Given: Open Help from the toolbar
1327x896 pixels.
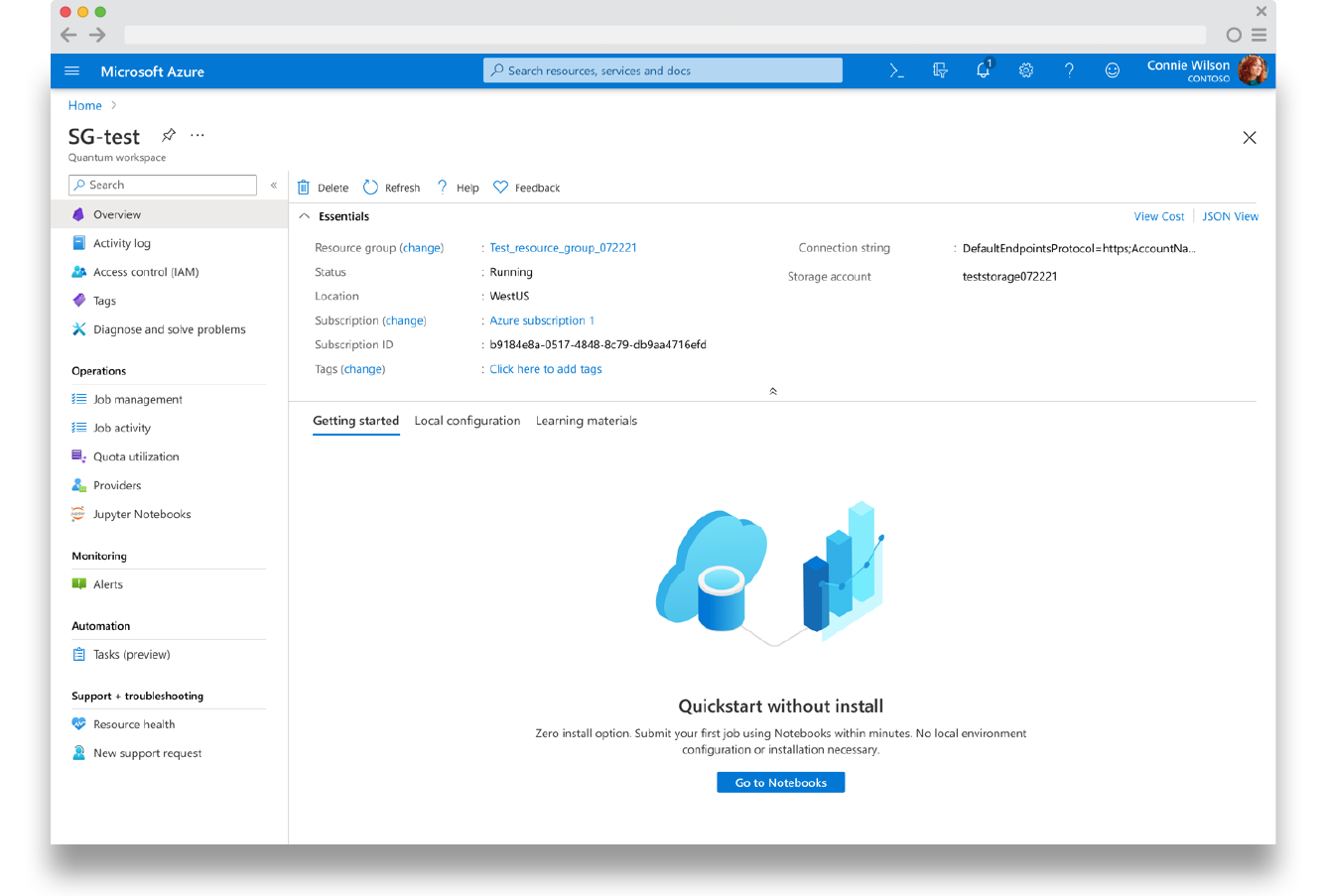Looking at the screenshot, I should [458, 188].
